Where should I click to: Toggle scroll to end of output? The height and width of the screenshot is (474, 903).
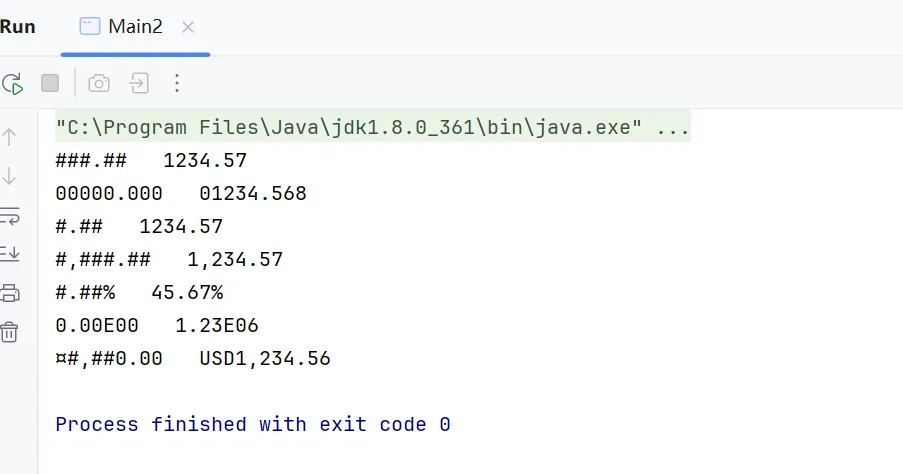coord(10,254)
